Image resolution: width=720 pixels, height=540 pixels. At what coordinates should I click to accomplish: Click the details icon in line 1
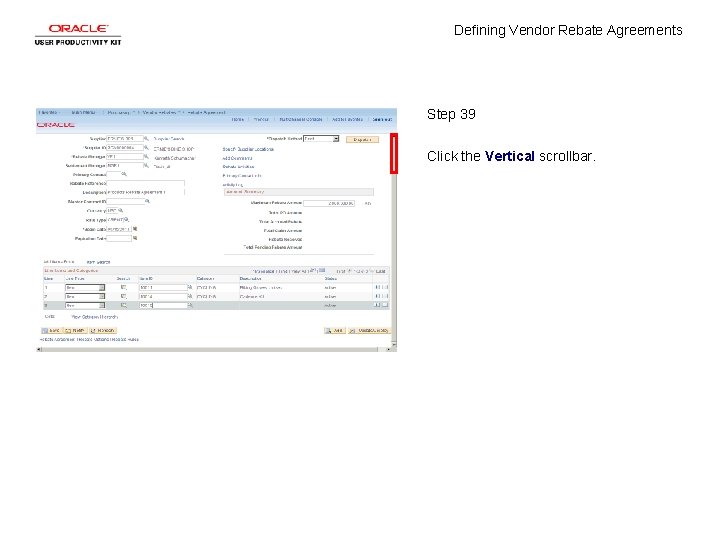(123, 287)
